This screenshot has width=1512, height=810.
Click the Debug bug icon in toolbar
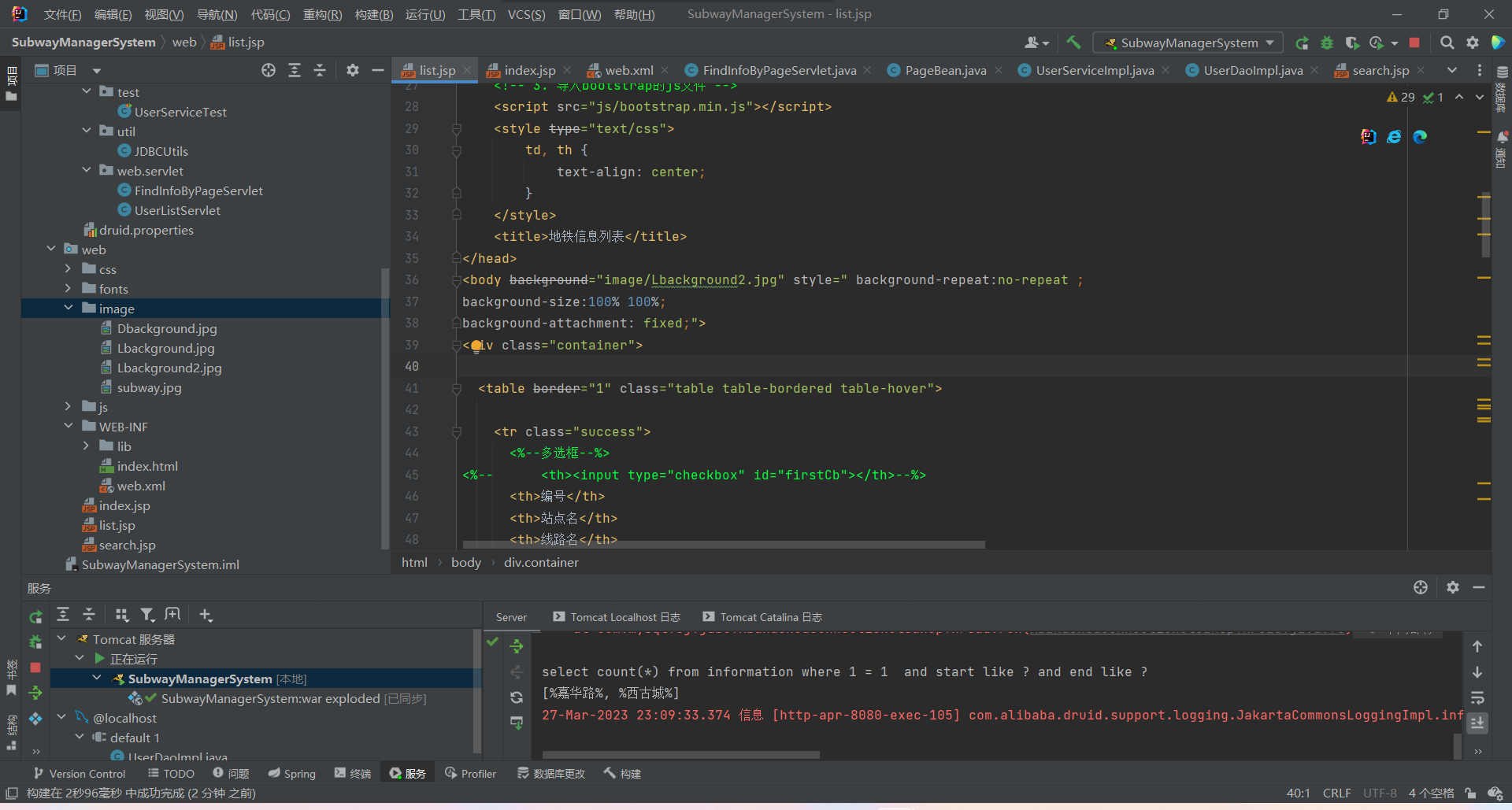(1327, 43)
